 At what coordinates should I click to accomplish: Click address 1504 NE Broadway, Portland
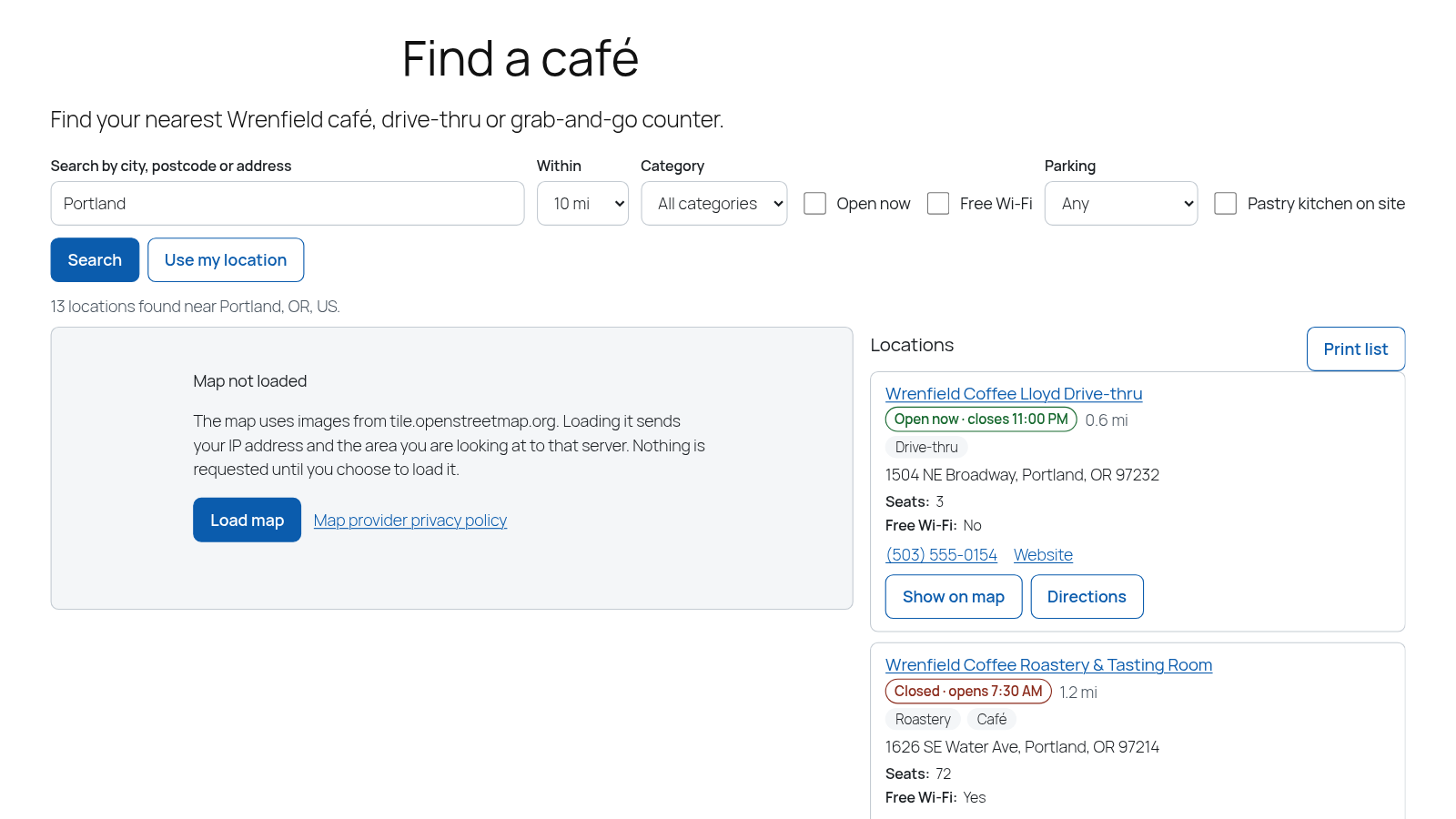(1022, 475)
